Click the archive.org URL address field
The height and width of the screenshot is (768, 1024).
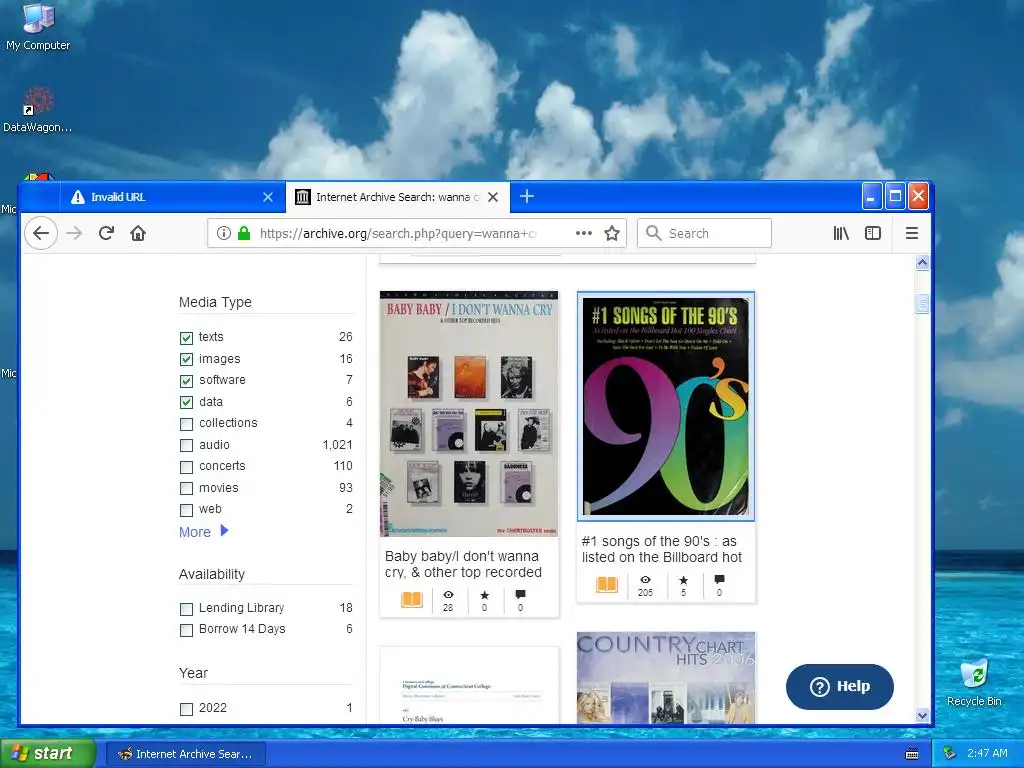tap(398, 233)
